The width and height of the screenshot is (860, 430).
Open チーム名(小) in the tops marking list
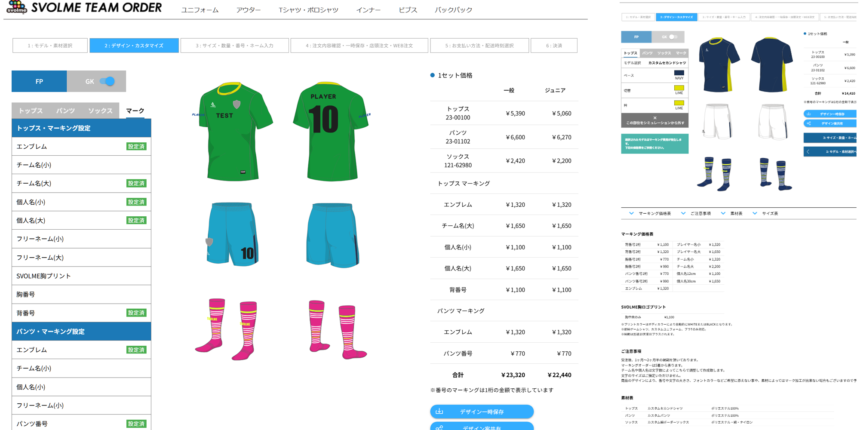[81, 165]
